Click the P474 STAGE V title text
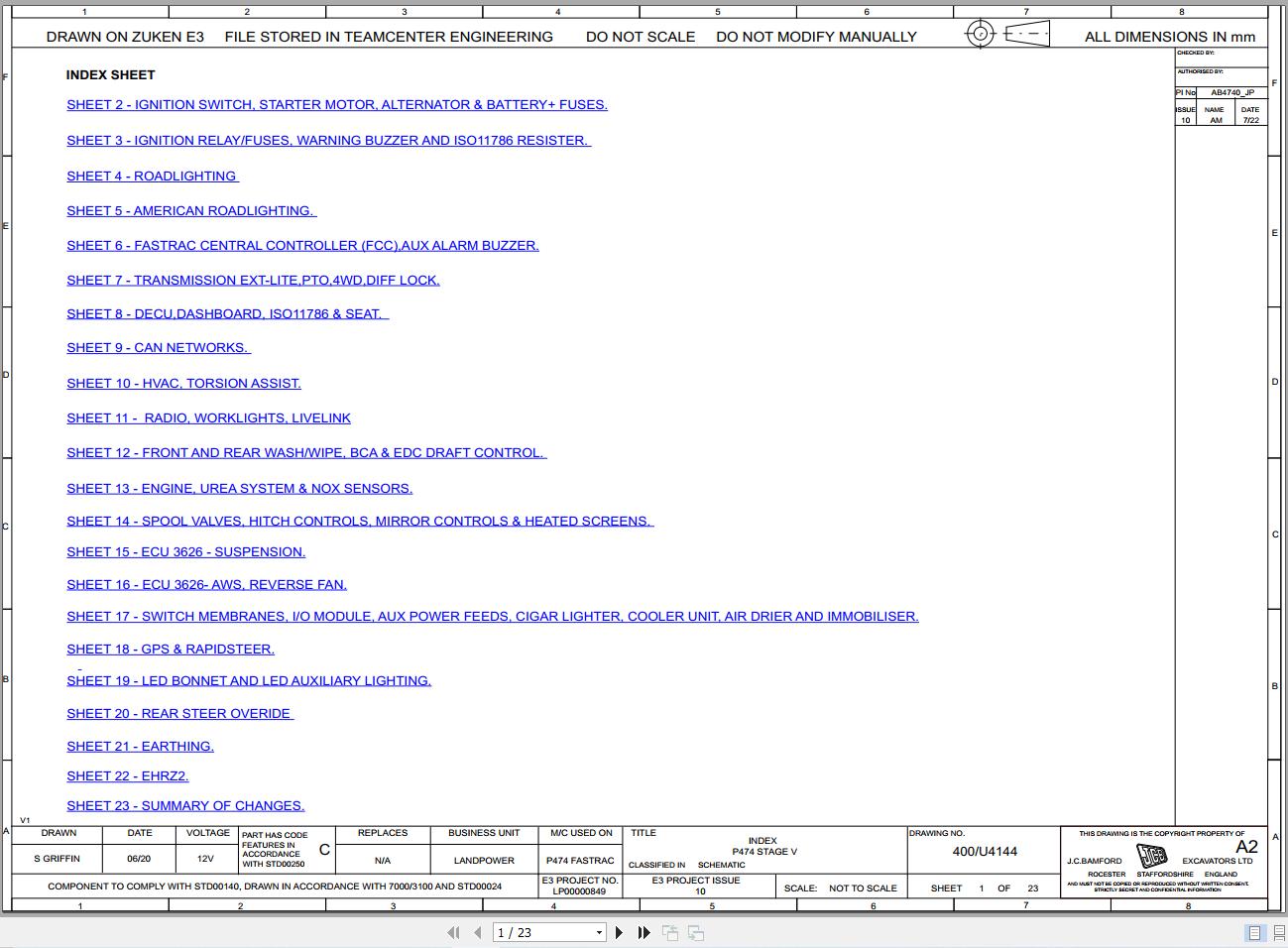Screen dimensions: 1288x948 click(x=764, y=852)
